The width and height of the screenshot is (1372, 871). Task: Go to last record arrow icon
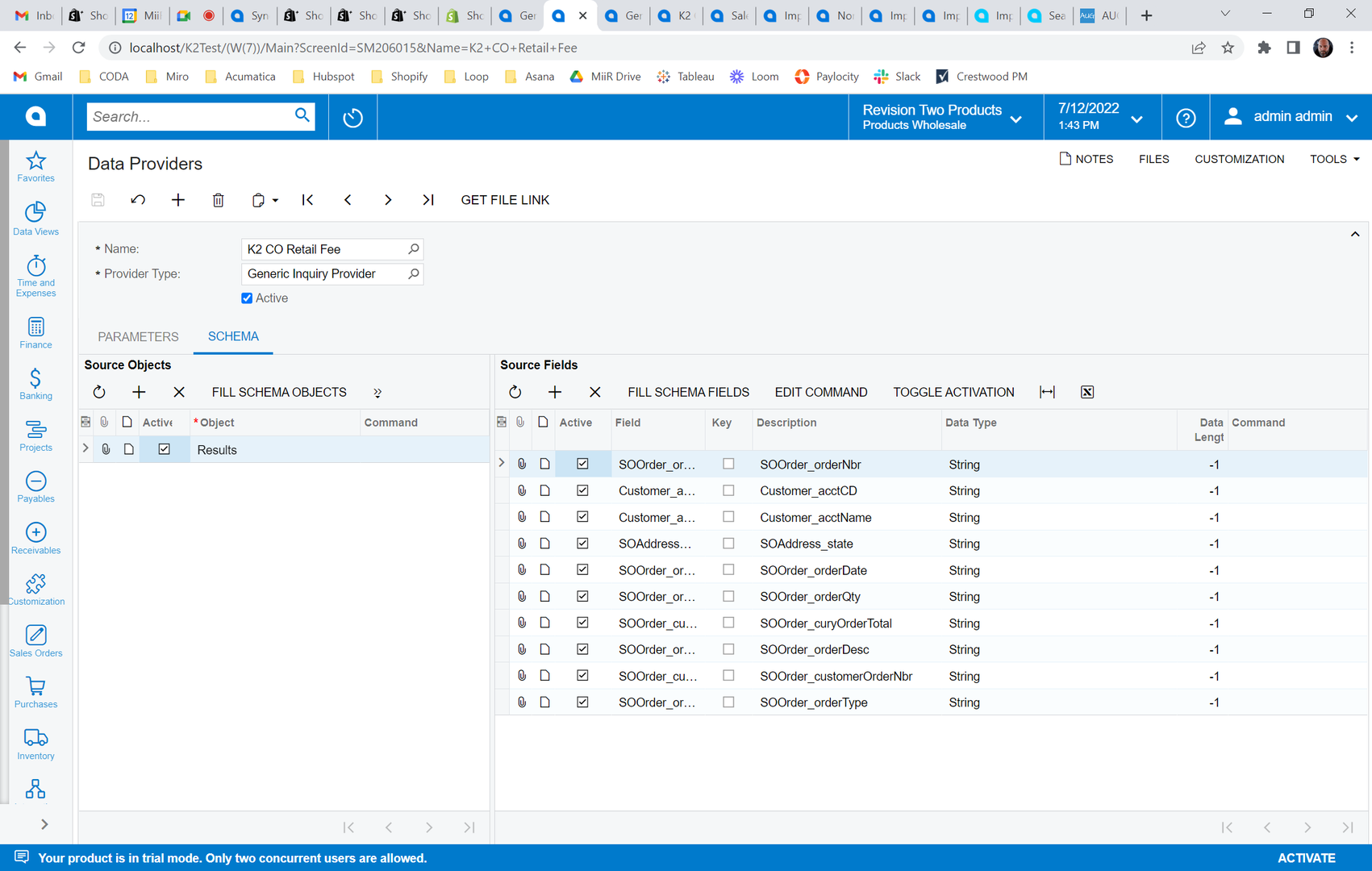(428, 200)
